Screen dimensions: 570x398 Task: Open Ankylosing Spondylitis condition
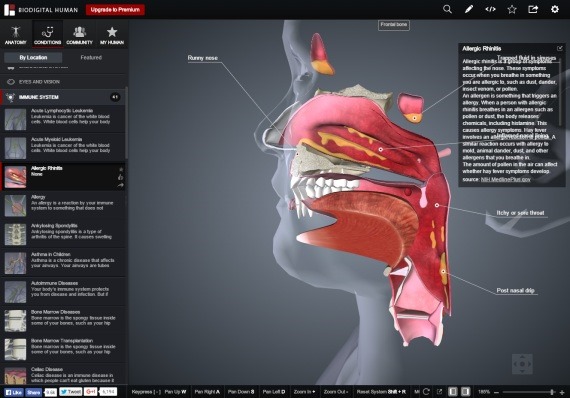(63, 234)
